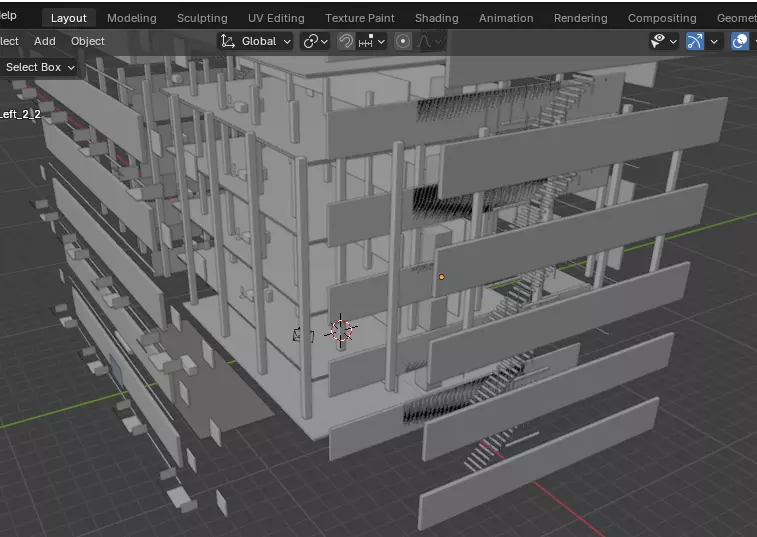Click the transform orientation axes icon
Image resolution: width=757 pixels, height=537 pixels.
tap(228, 42)
